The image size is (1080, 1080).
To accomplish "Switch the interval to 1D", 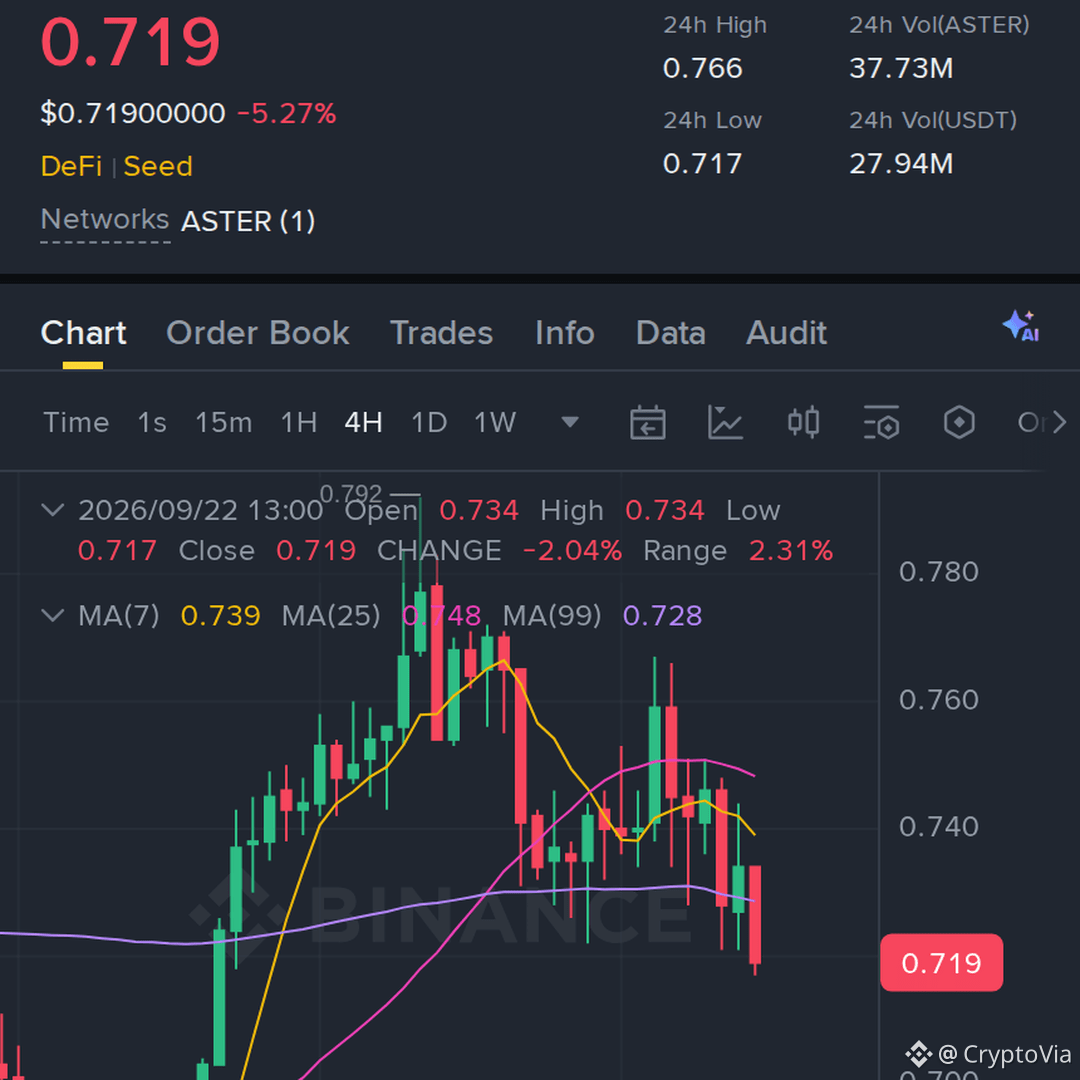I will point(429,422).
